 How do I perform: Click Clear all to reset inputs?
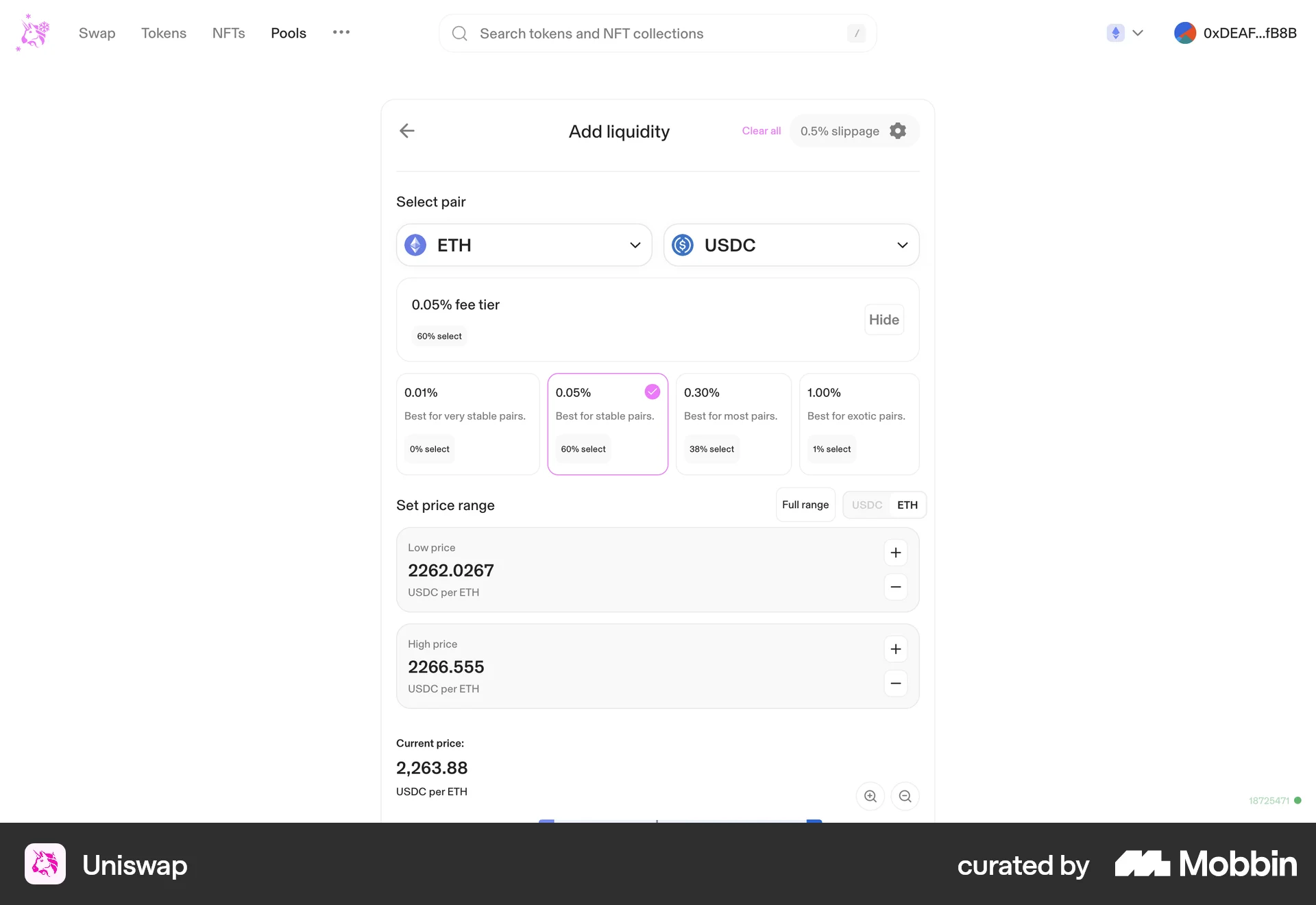click(x=761, y=131)
